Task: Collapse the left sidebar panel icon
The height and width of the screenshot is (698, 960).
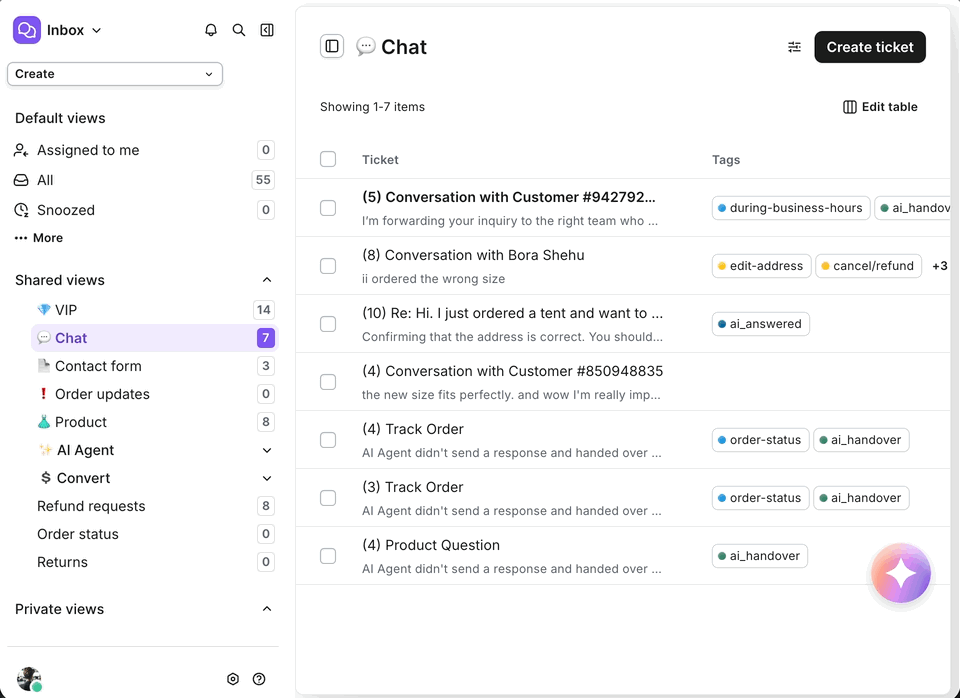Action: [267, 30]
